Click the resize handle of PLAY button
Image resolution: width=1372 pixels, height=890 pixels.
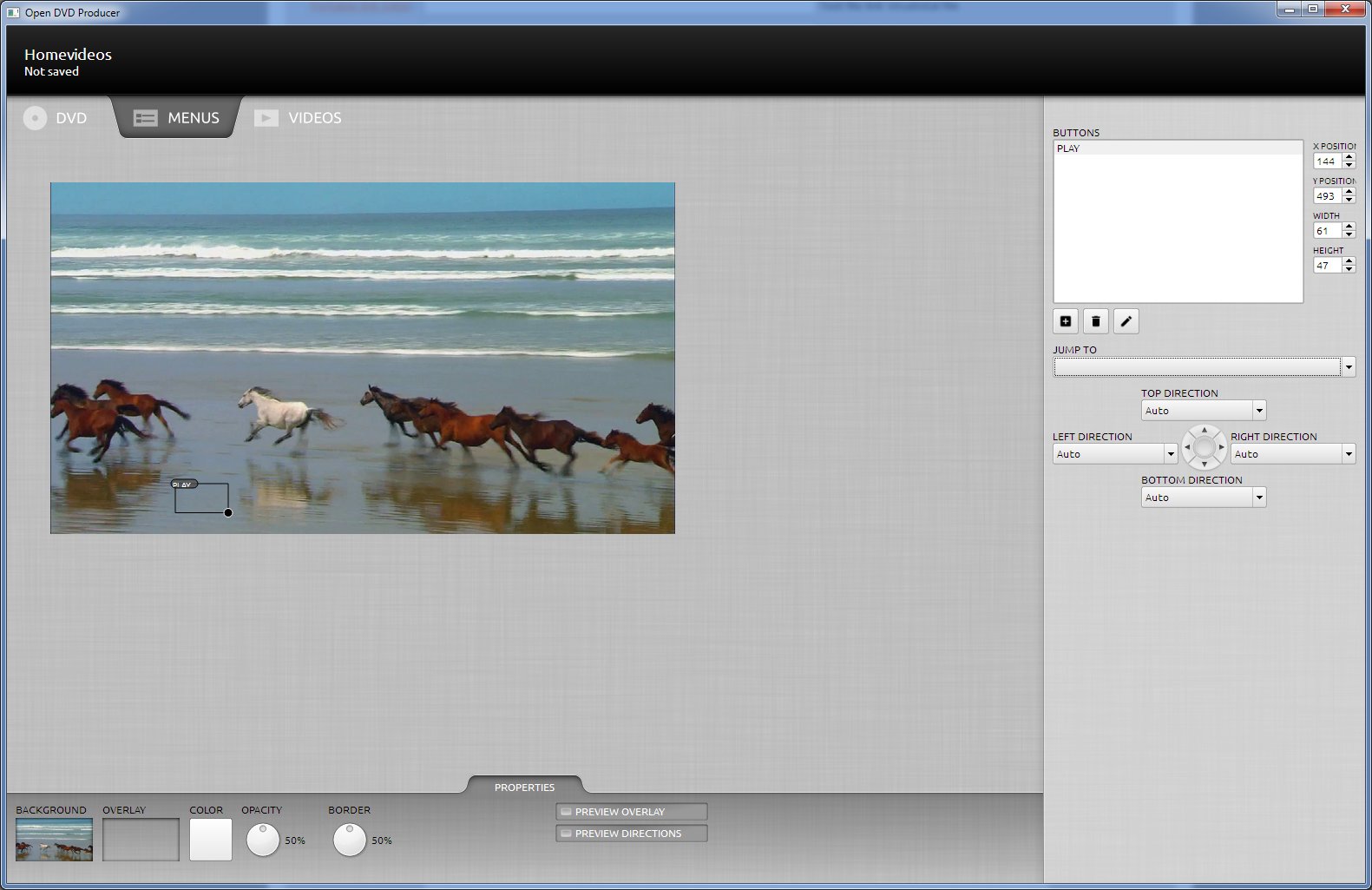[x=228, y=512]
